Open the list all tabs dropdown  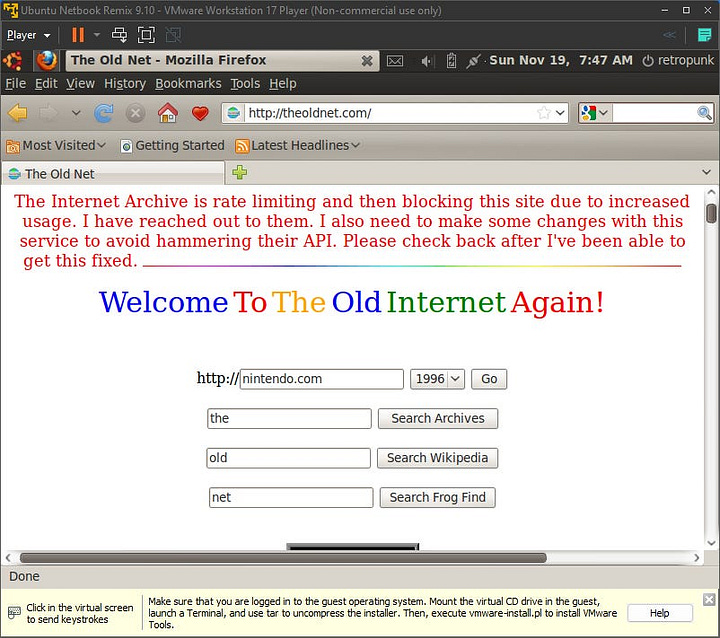706,172
